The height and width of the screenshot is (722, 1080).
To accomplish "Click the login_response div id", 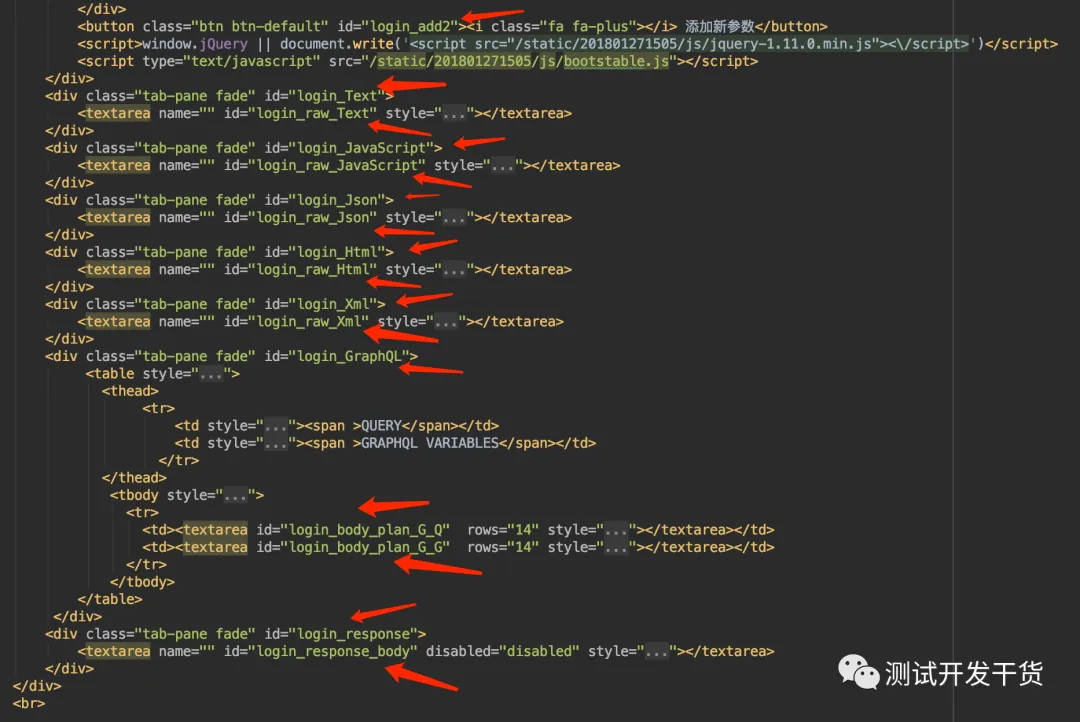I will tap(353, 634).
